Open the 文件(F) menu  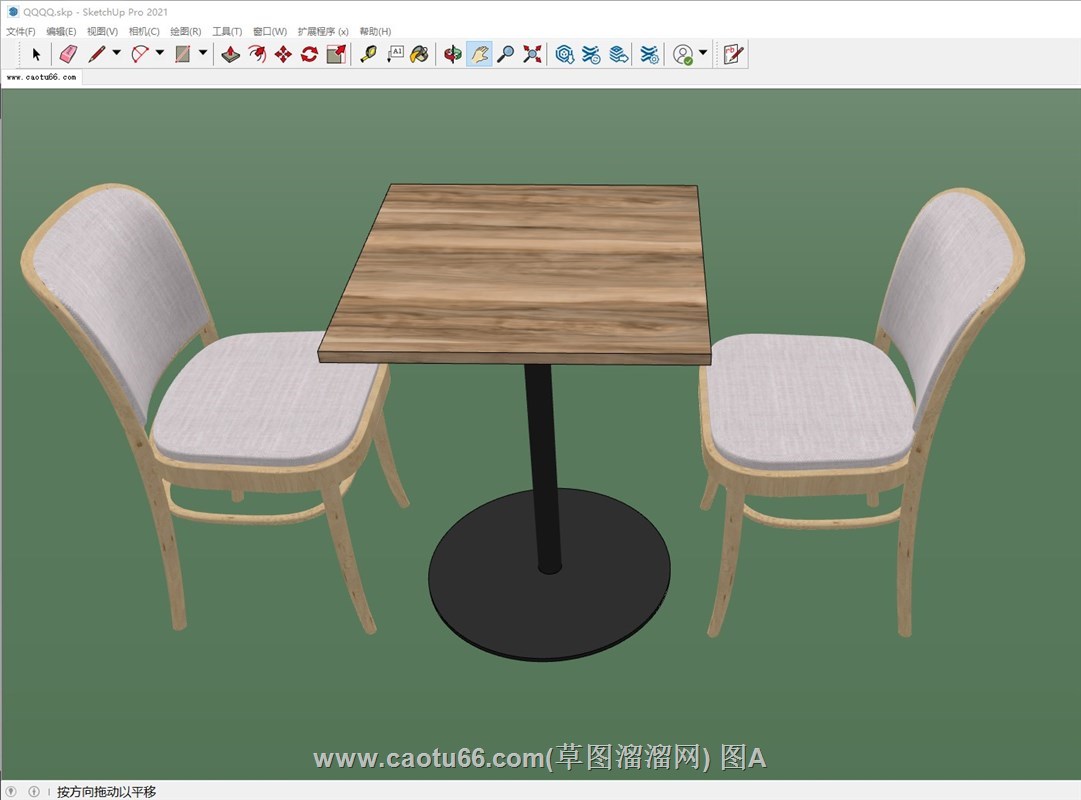(x=21, y=32)
